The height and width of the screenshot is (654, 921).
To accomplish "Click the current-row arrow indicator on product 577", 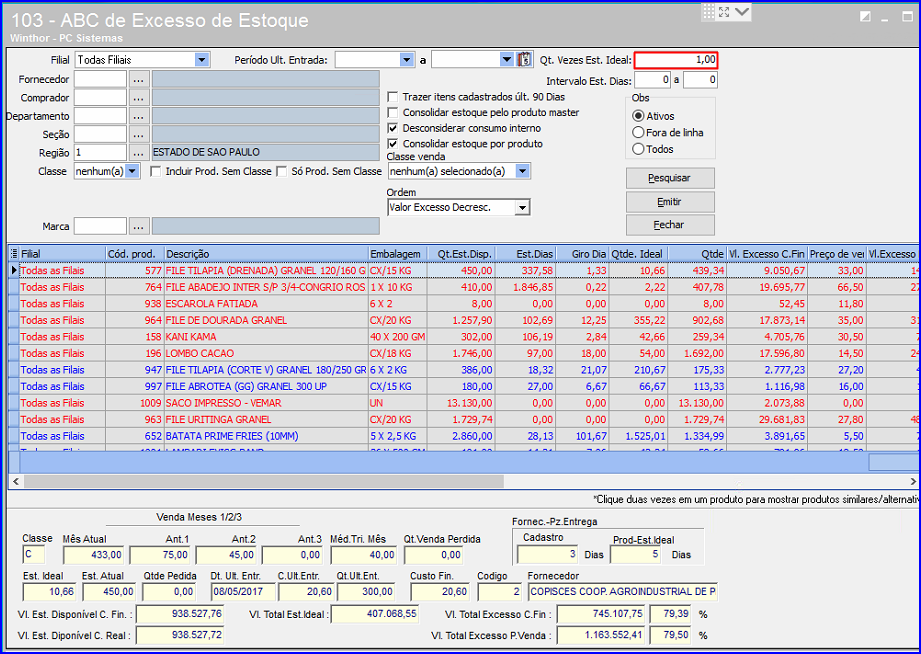I will click(x=14, y=270).
